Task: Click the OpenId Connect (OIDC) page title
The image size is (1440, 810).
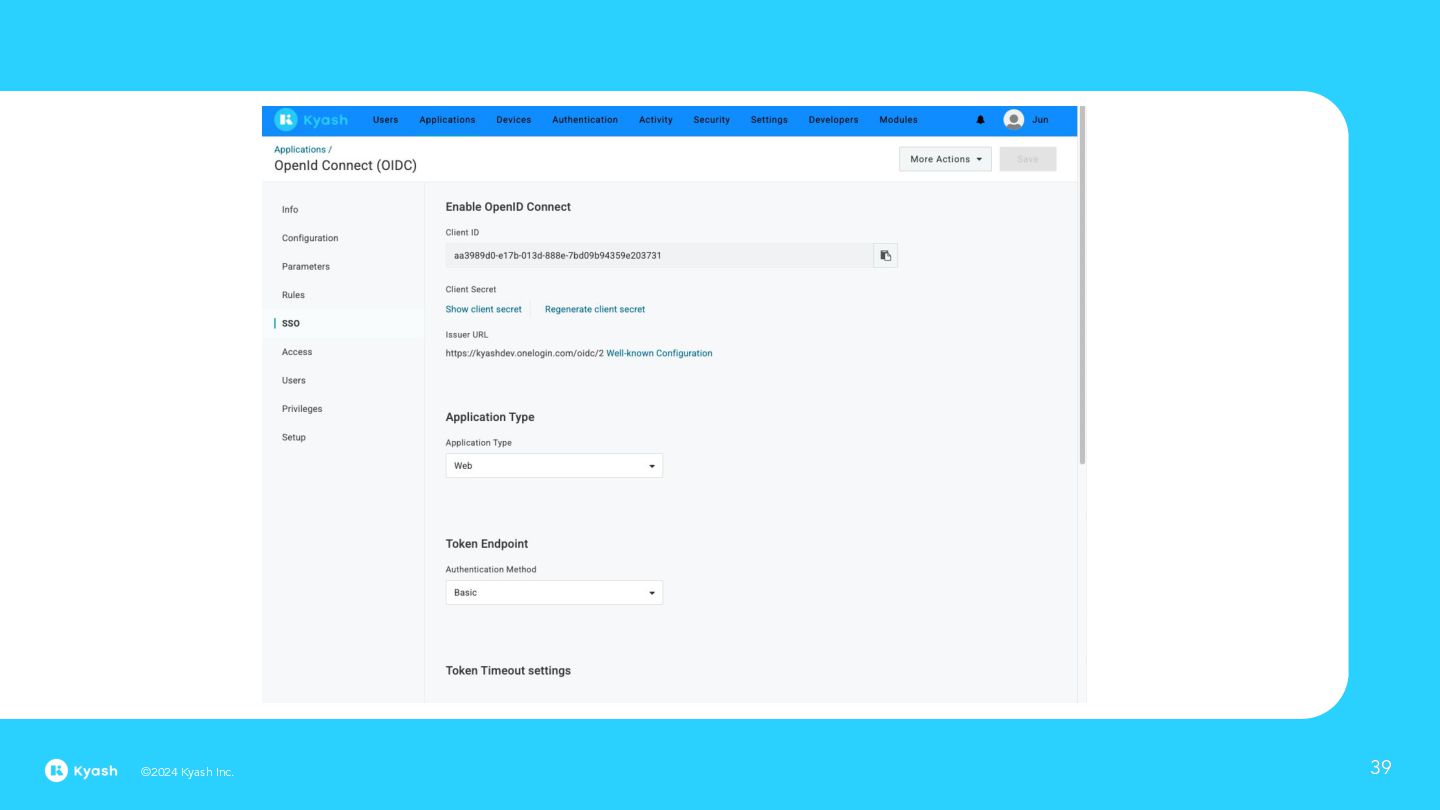Action: (x=345, y=166)
